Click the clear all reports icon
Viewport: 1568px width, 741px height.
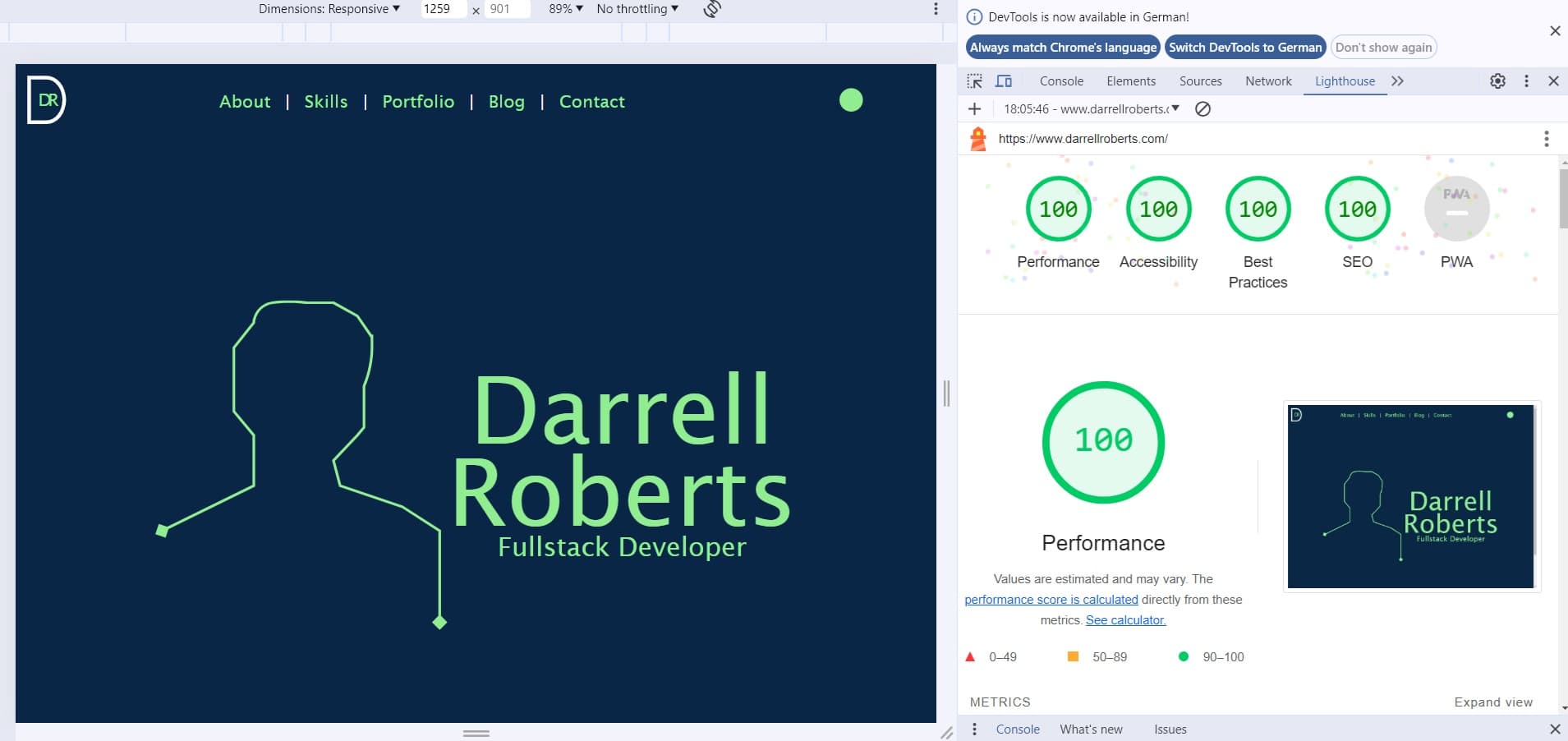(x=1202, y=109)
